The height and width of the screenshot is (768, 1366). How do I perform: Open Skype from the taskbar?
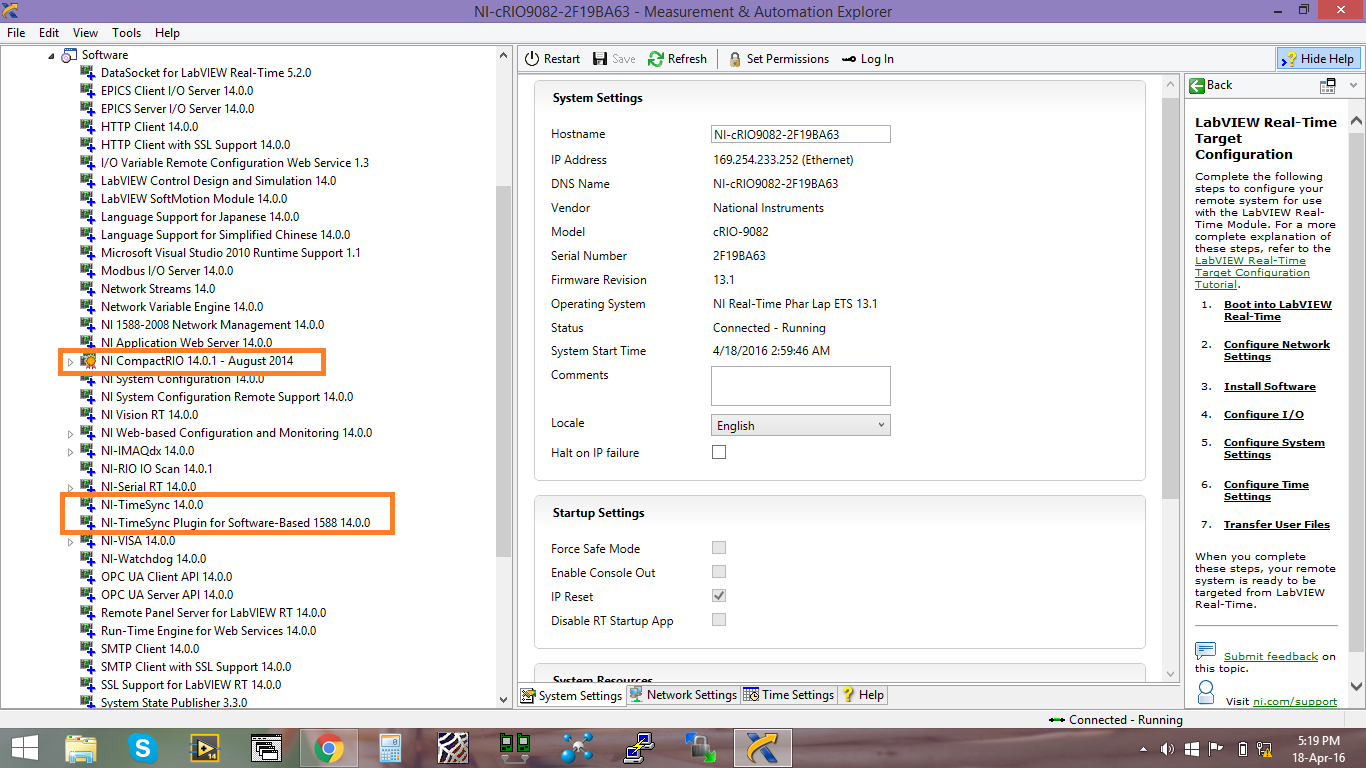pos(143,747)
